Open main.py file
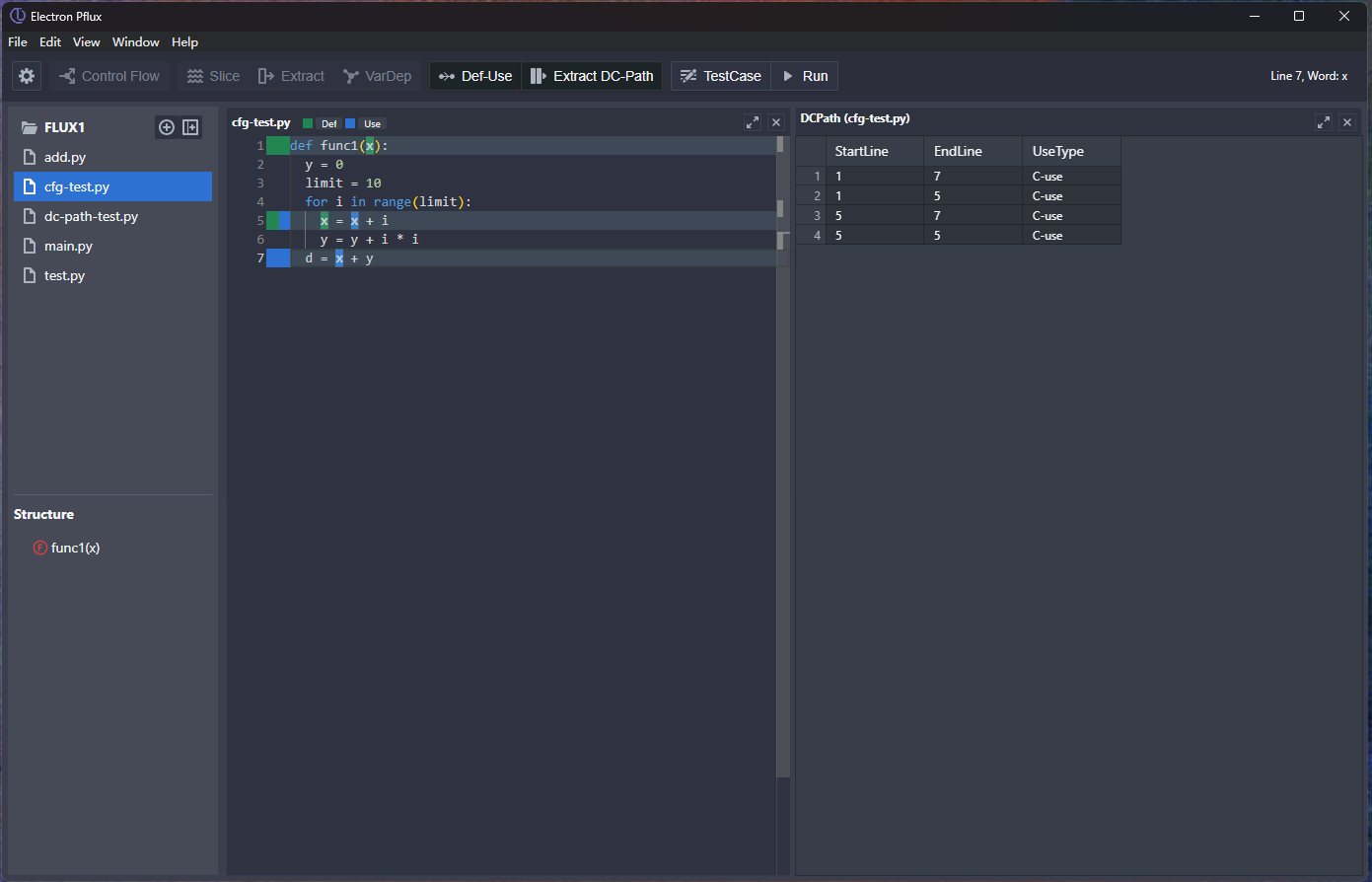Screen dimensions: 1372x882 tap(112, 246)
